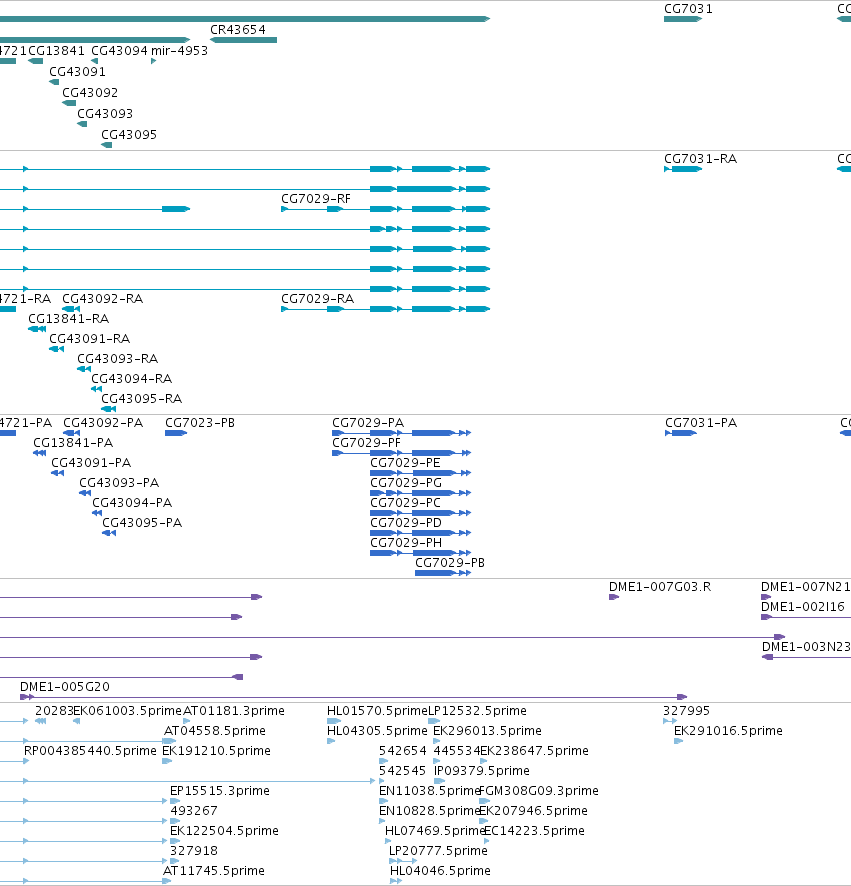Viewport: 851px width, 886px height.
Task: Select the CG7029-PH protein label
Action: 406,543
